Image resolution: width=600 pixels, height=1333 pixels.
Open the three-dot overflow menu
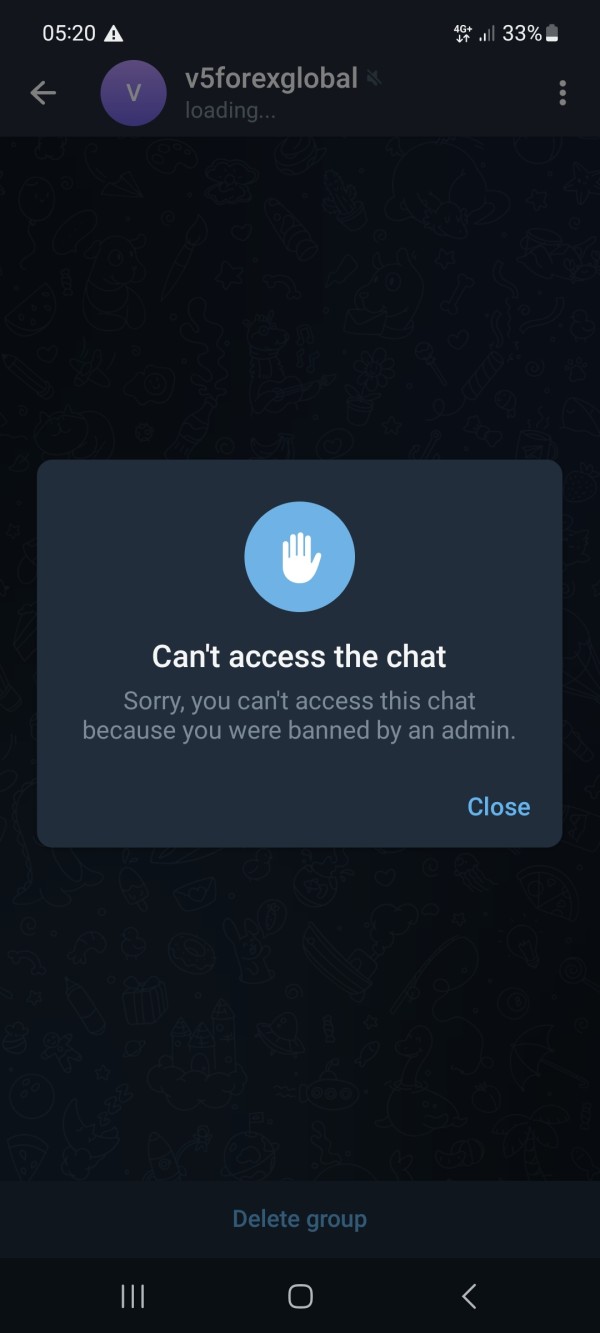(563, 93)
